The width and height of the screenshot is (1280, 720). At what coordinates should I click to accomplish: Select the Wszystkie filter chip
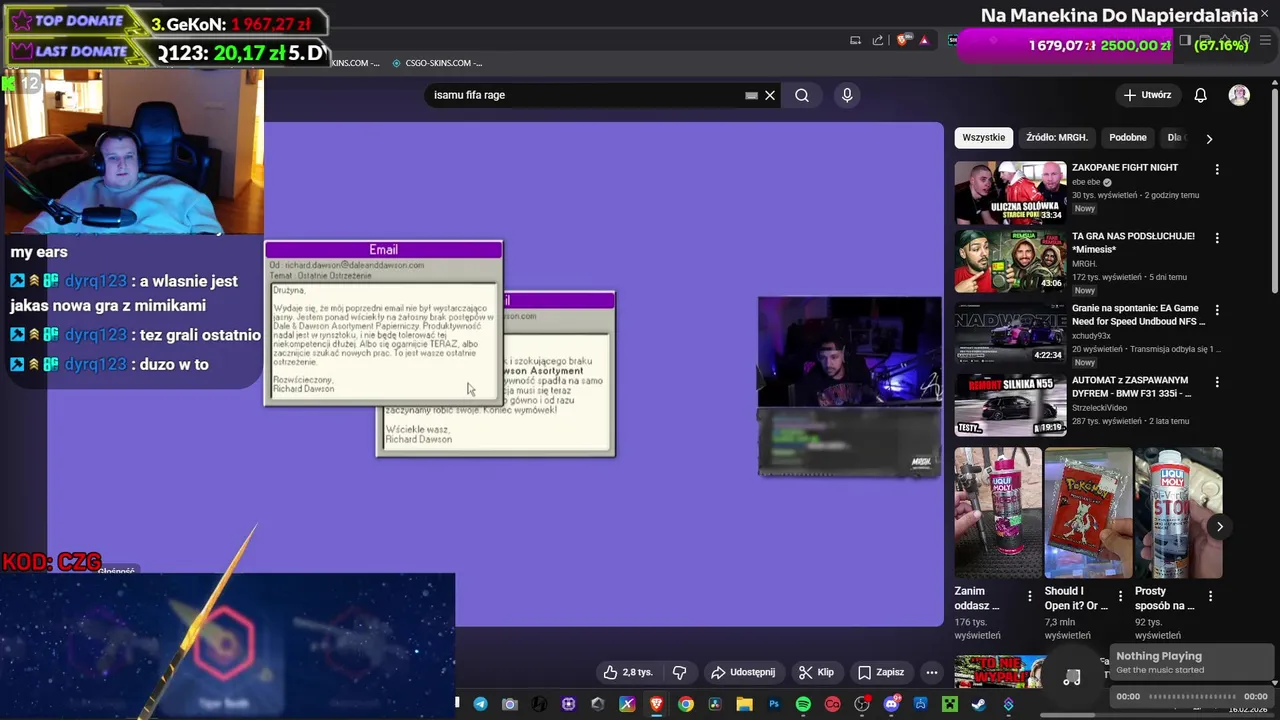tap(984, 138)
